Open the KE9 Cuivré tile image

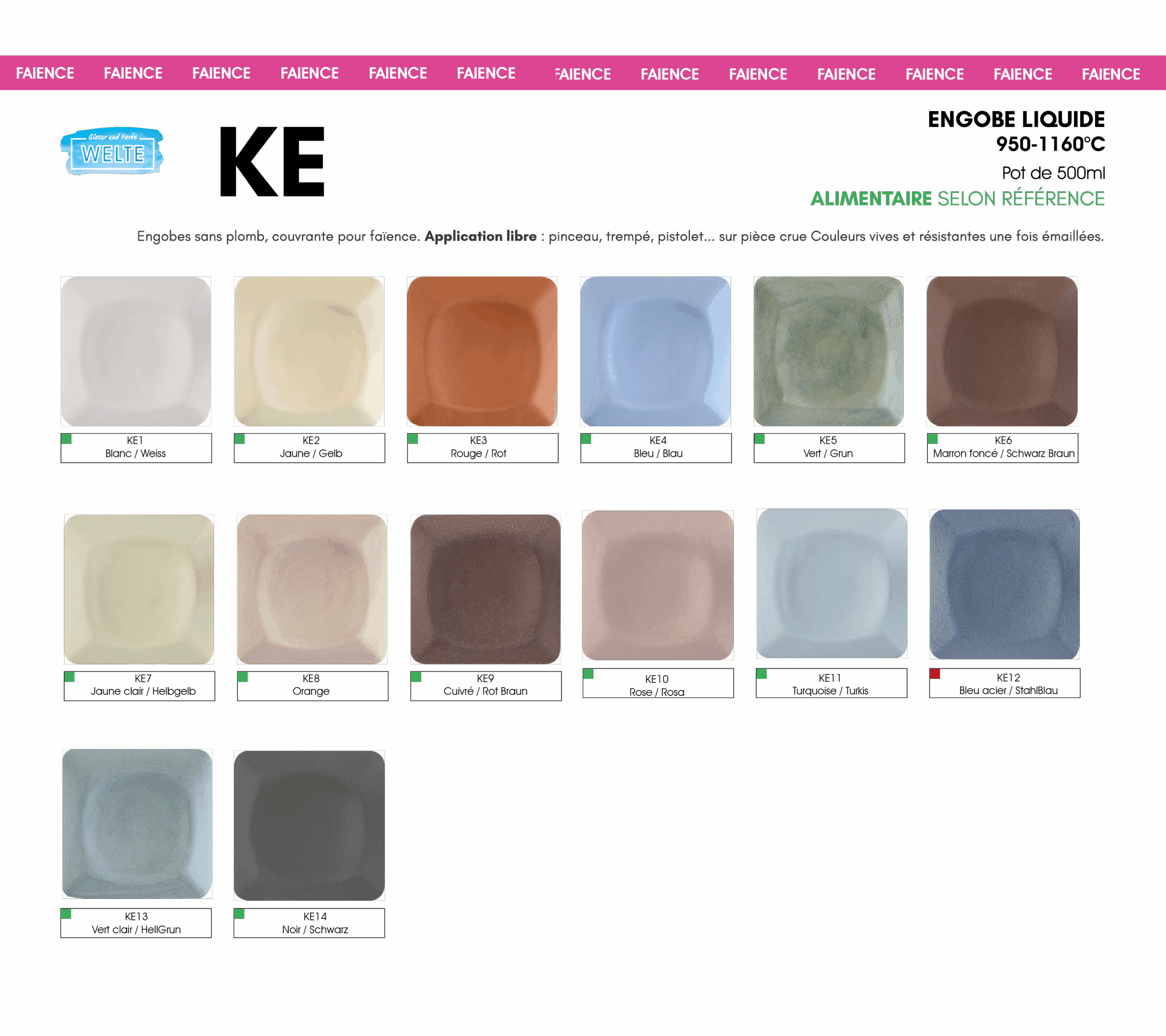[x=486, y=589]
